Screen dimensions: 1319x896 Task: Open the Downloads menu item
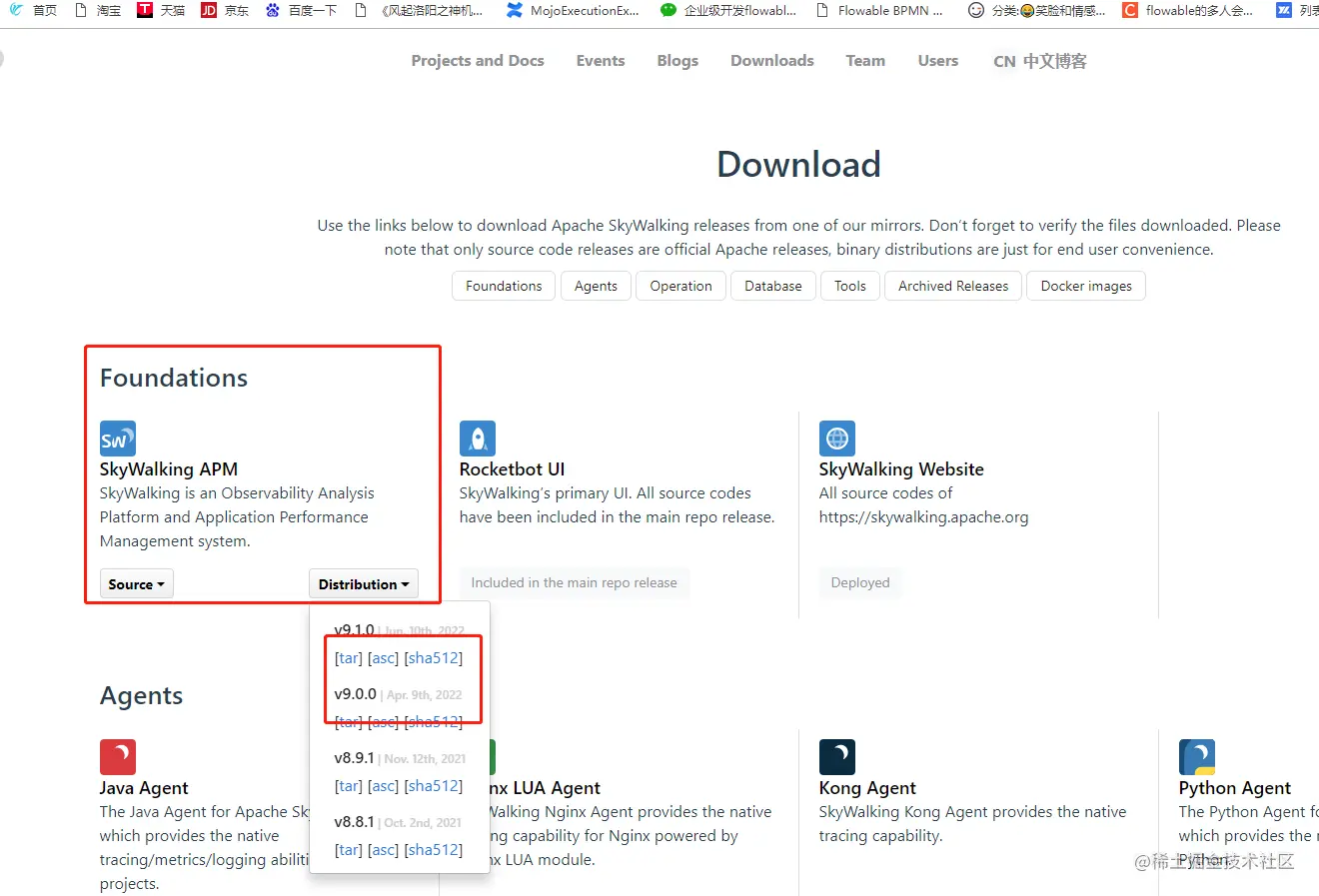pos(772,60)
